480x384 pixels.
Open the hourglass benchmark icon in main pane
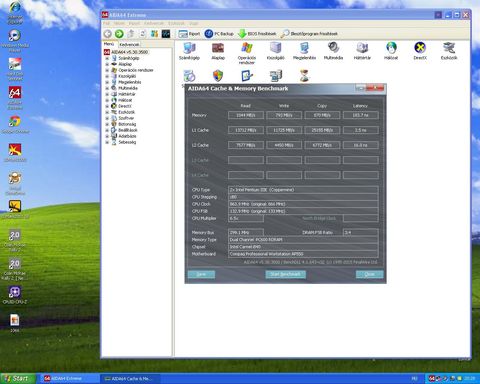tap(304, 76)
